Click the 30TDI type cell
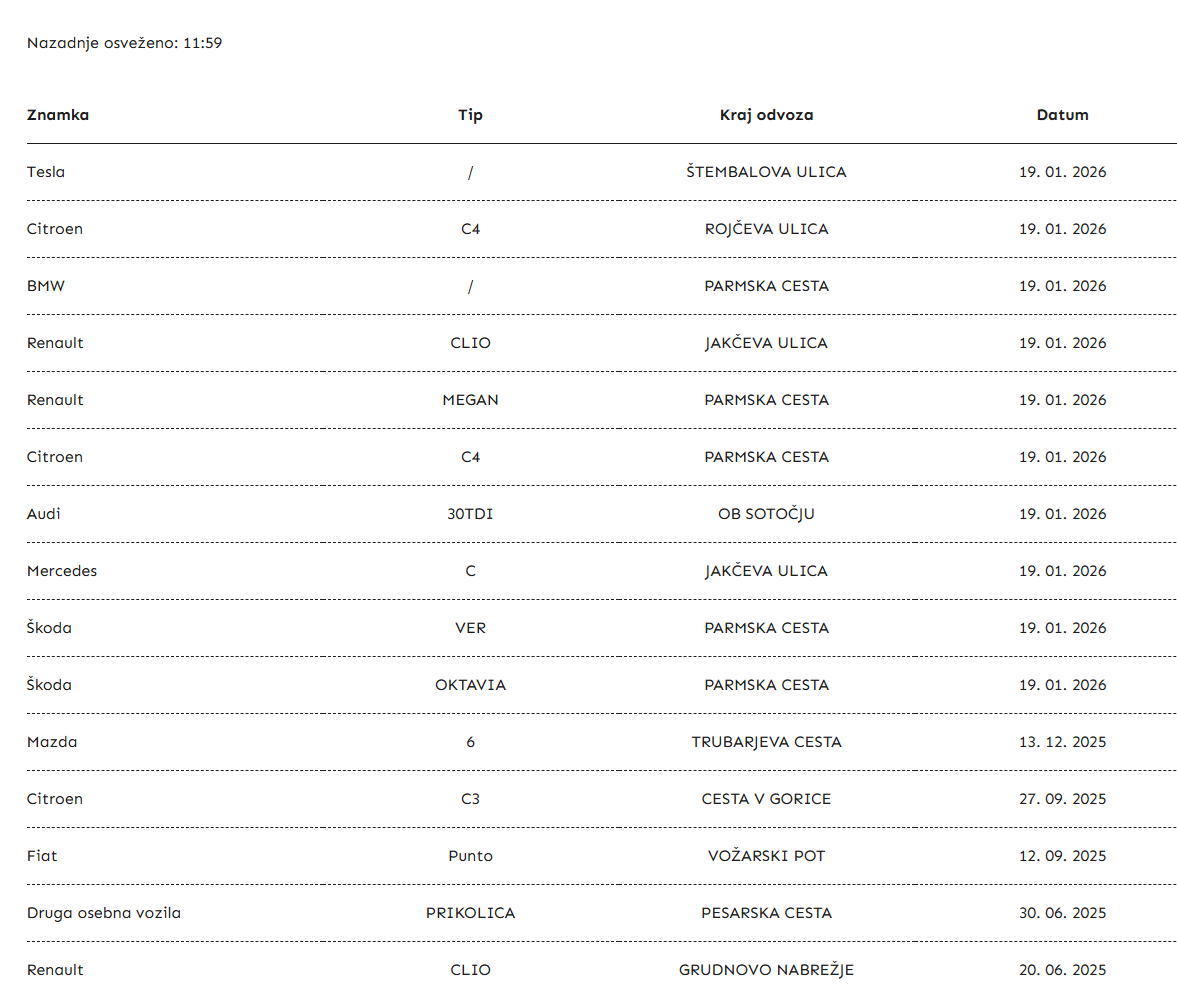The height and width of the screenshot is (984, 1177). (470, 514)
